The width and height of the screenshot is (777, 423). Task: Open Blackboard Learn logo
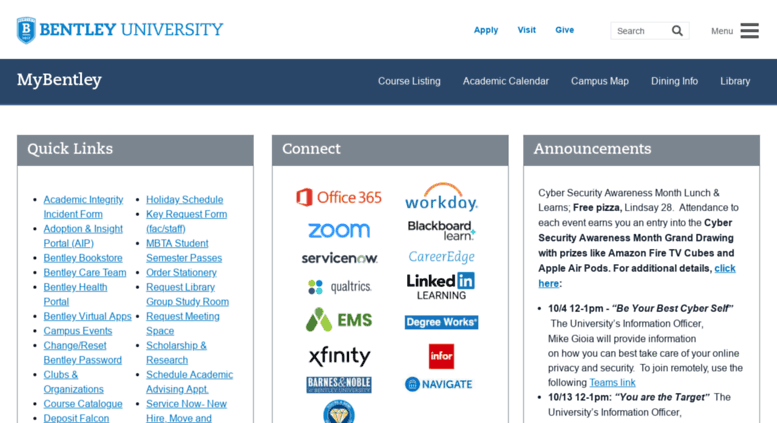tap(441, 230)
